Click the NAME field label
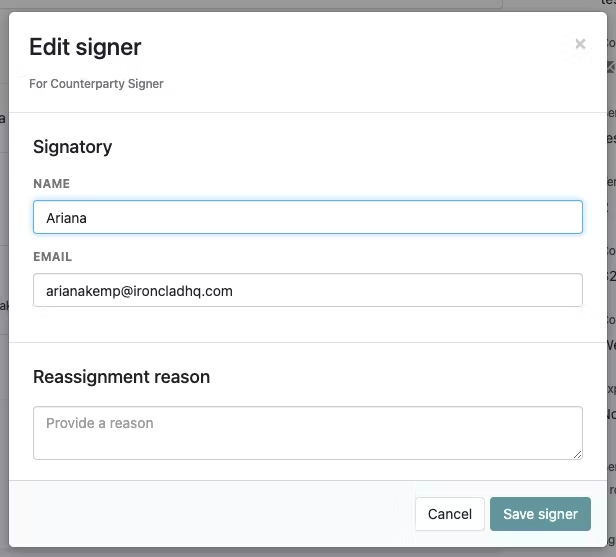616x557 pixels. [51, 183]
